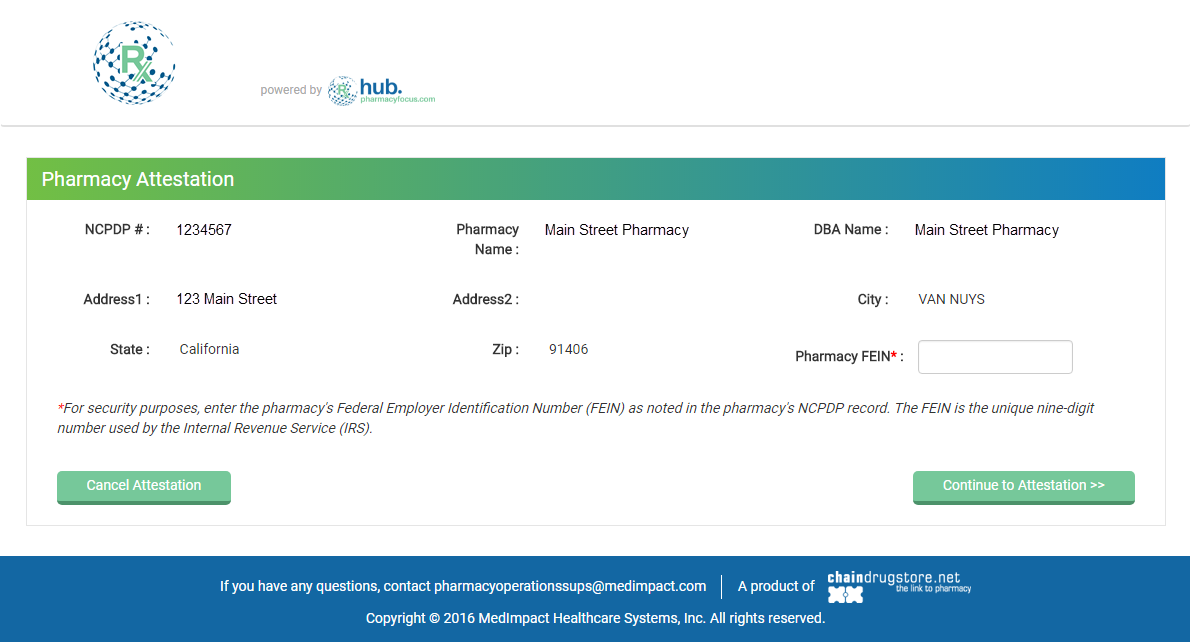Continue to Attestation

click(1023, 486)
